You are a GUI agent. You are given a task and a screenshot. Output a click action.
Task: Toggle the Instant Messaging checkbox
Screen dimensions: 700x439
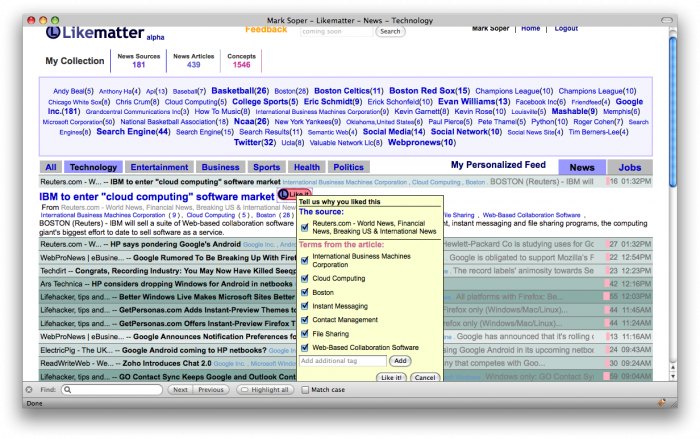(306, 306)
